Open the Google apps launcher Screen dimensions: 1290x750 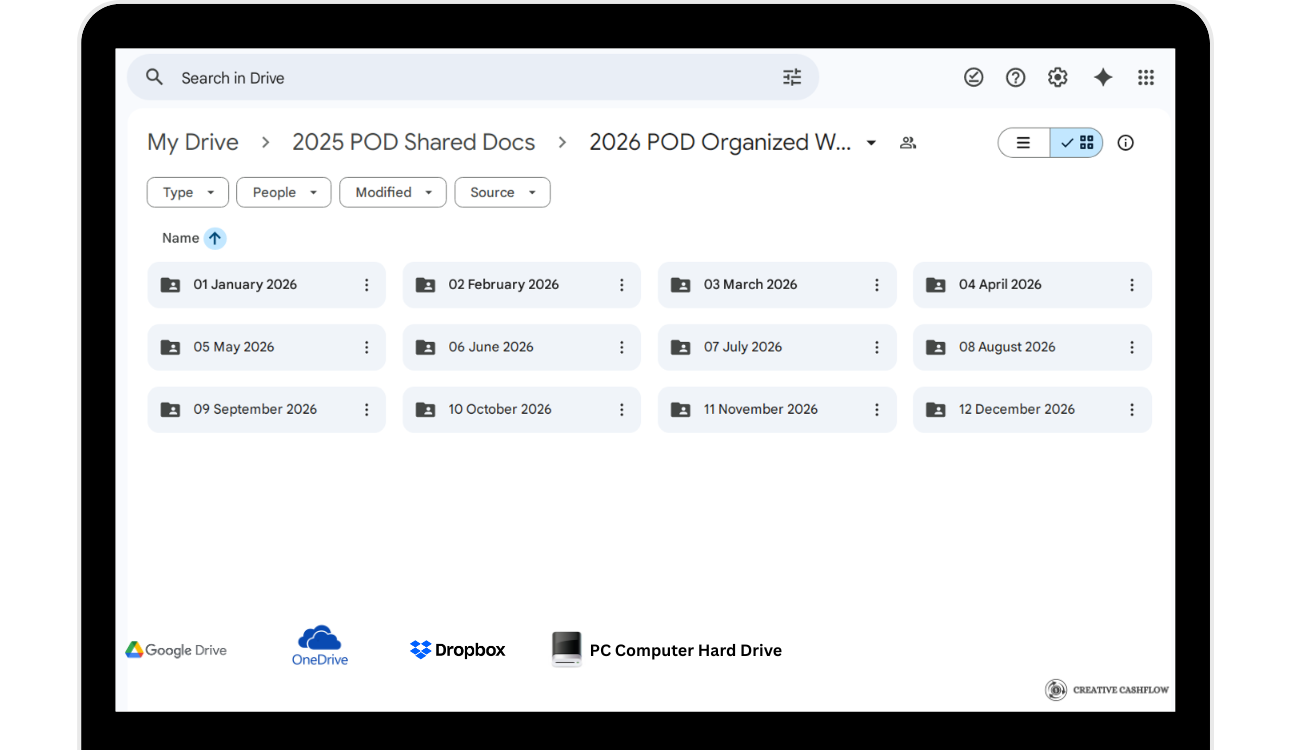(x=1146, y=77)
